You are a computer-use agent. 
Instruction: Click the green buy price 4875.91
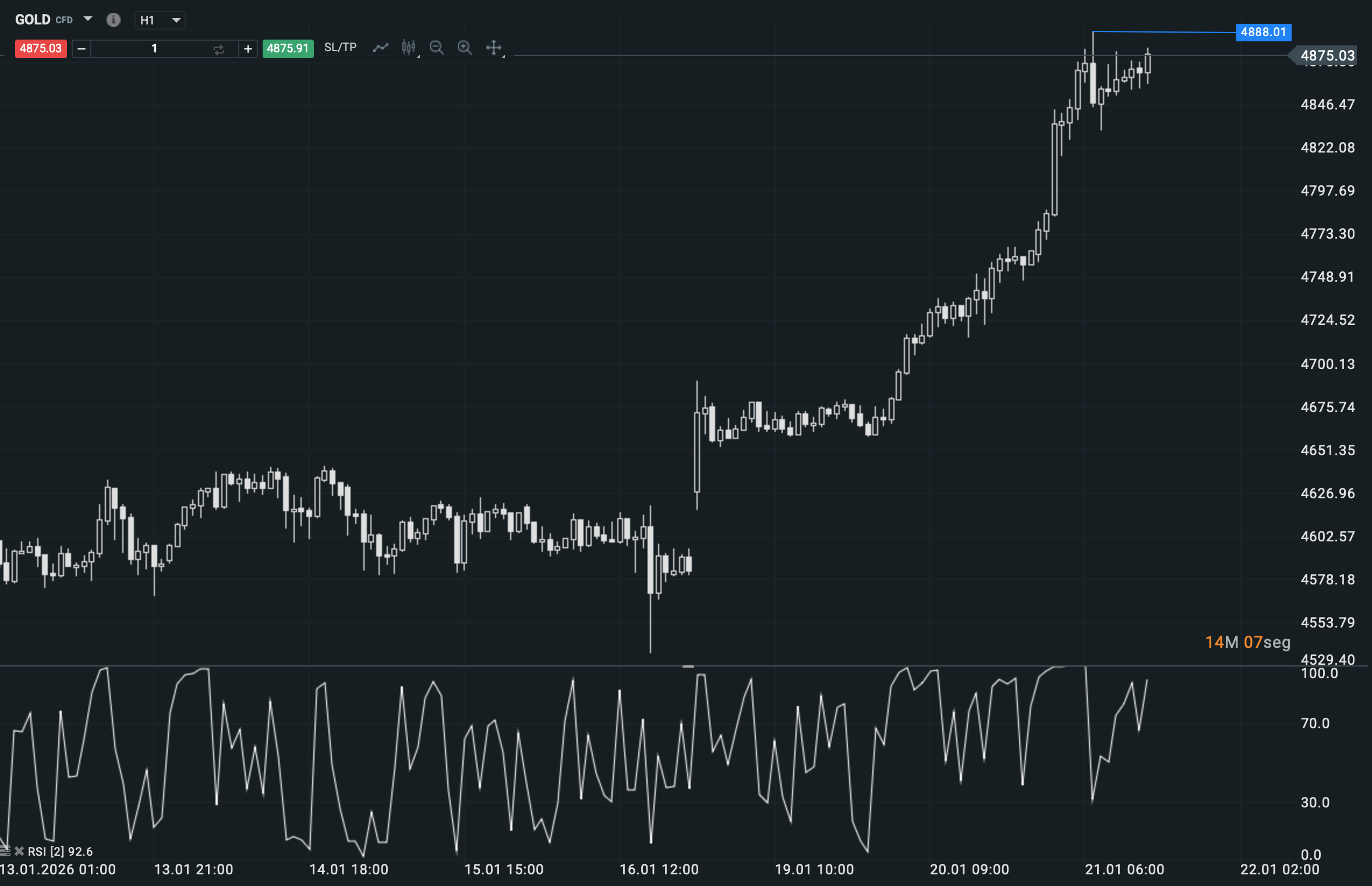[288, 48]
